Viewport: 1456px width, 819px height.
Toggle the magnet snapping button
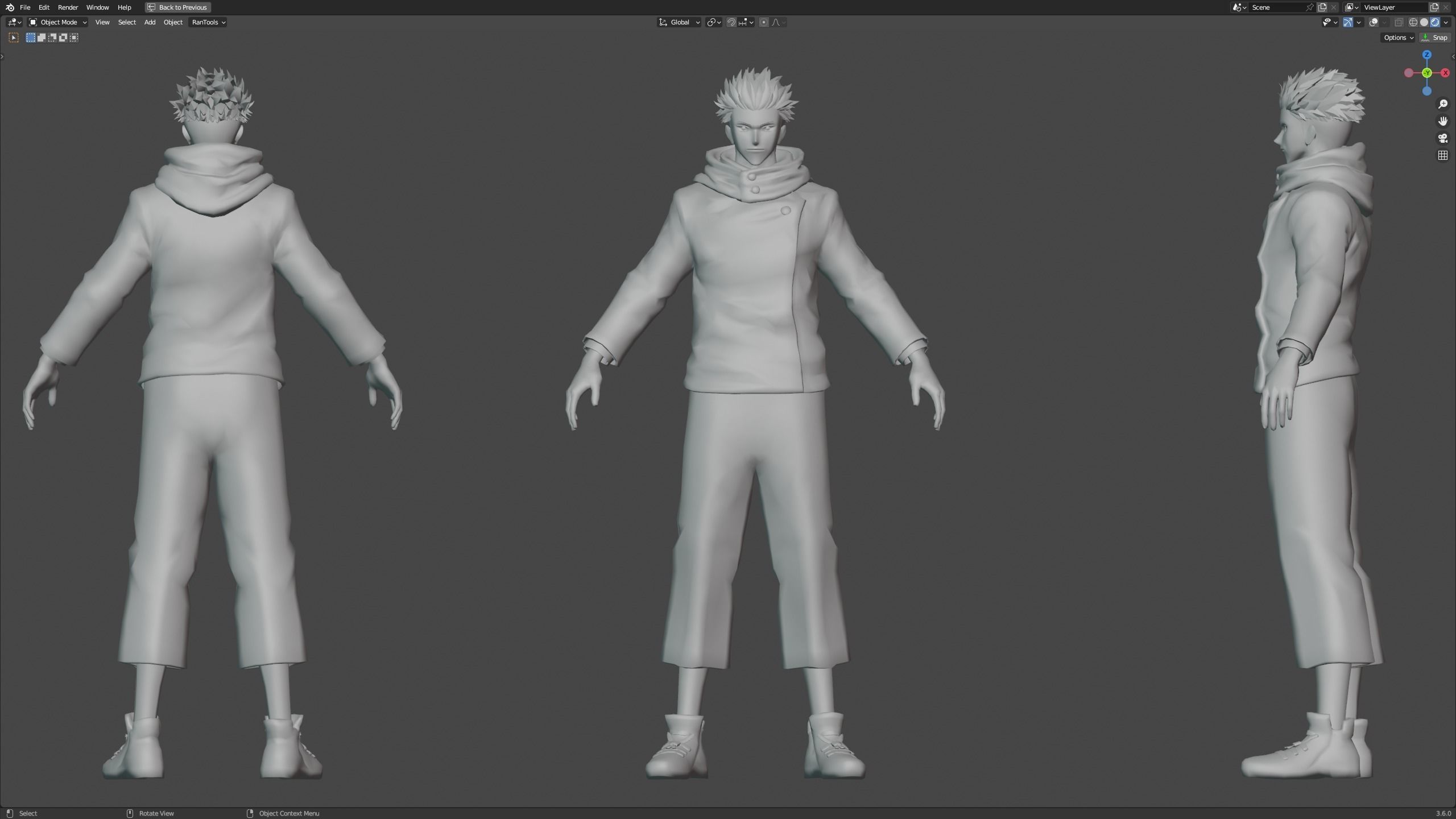pos(731,22)
